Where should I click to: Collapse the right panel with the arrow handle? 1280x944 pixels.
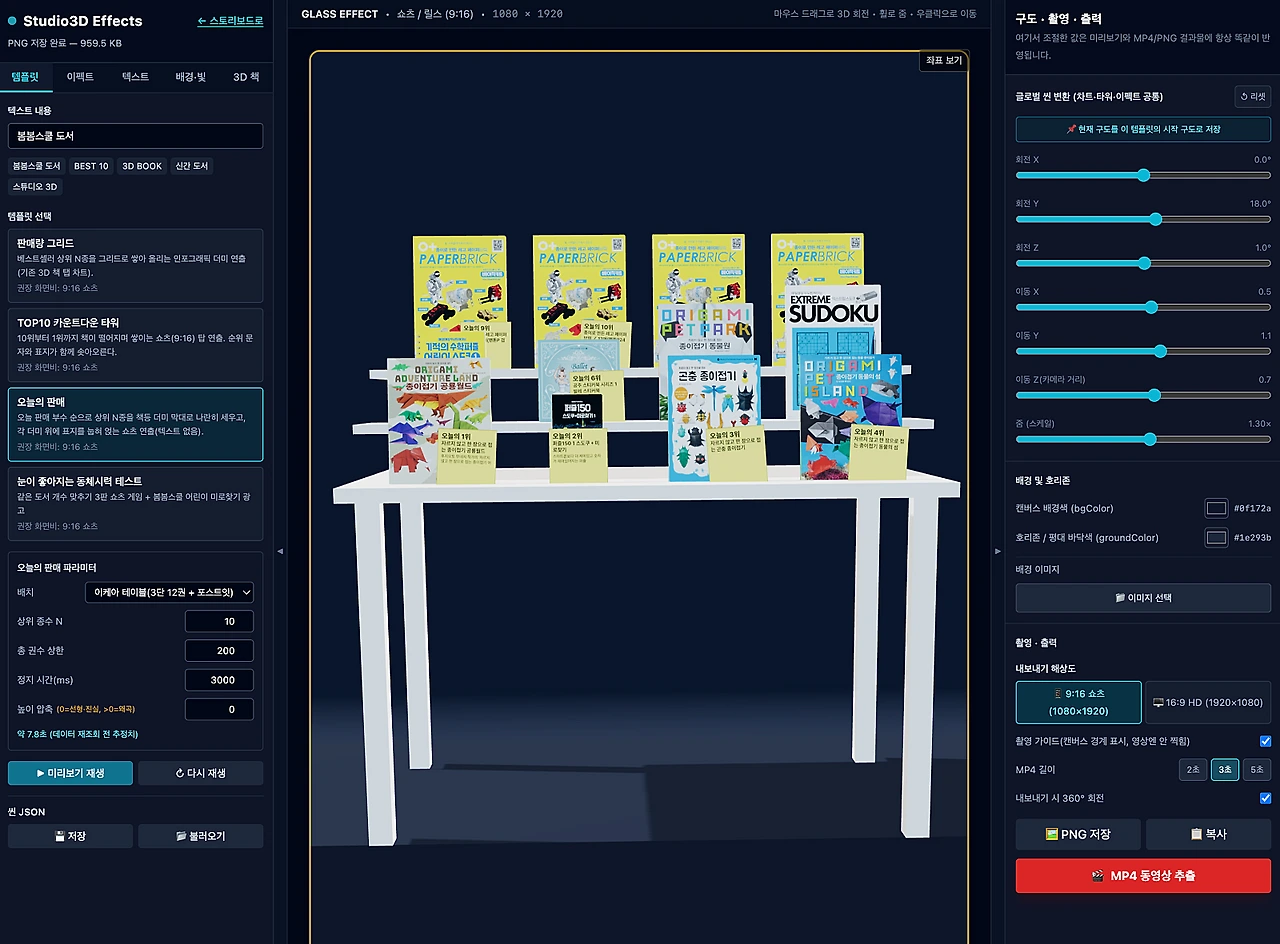point(997,551)
